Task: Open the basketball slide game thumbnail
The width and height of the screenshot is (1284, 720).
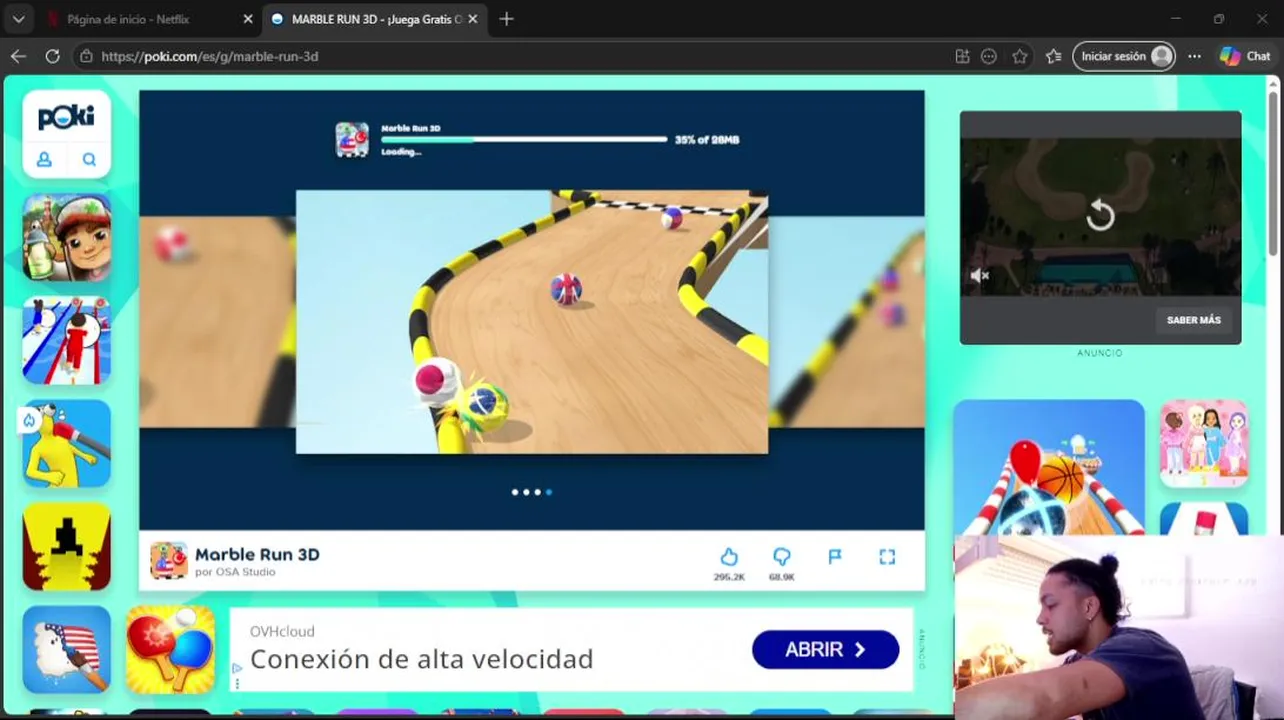Action: pos(1048,468)
